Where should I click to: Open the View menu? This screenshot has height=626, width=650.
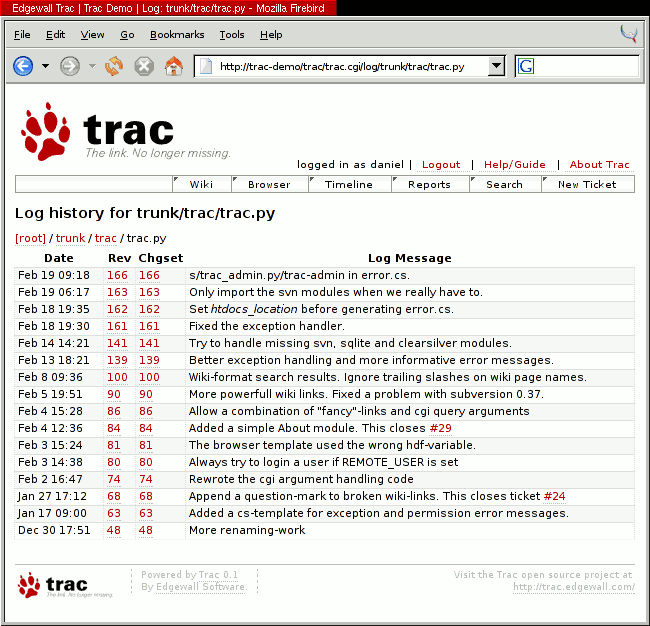pos(92,35)
